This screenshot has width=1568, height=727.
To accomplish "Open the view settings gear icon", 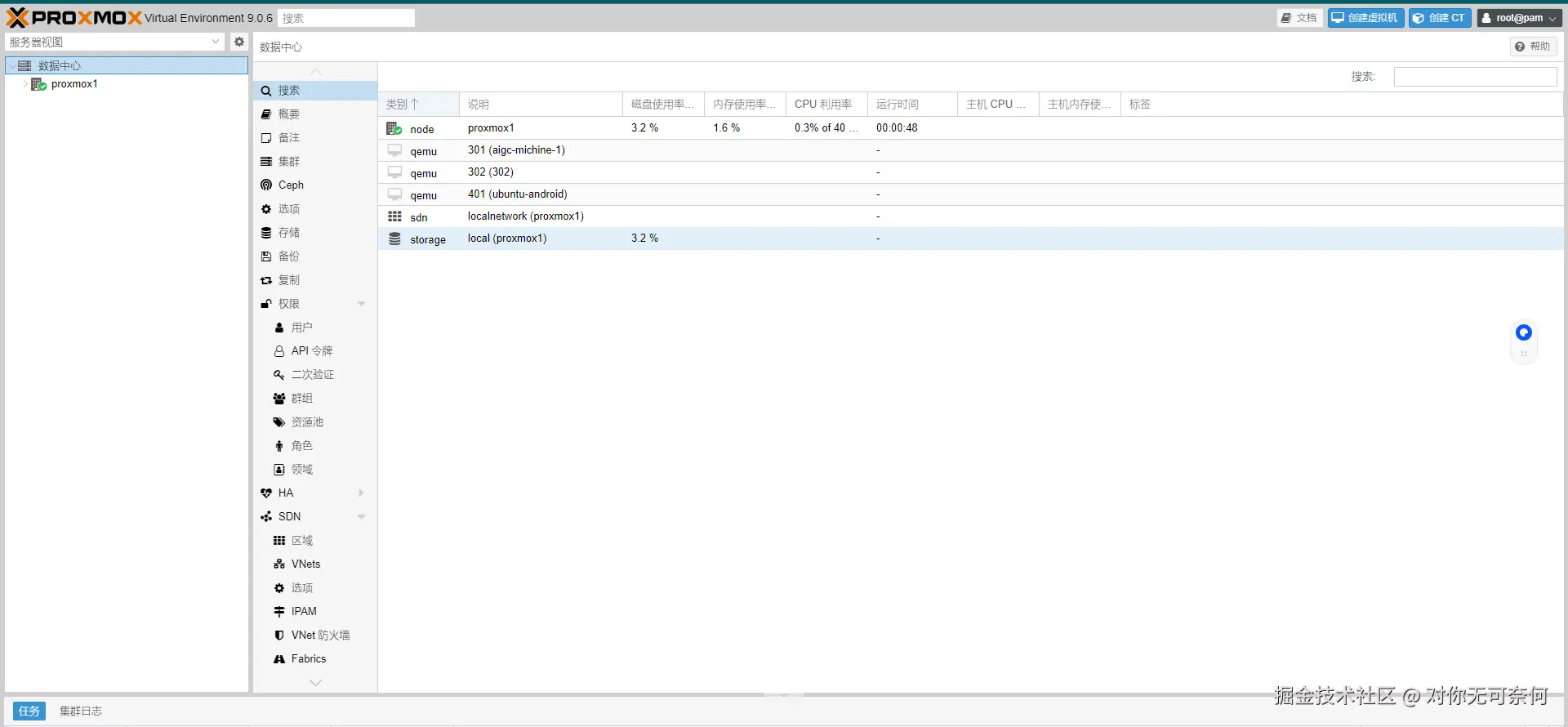I will (x=238, y=42).
